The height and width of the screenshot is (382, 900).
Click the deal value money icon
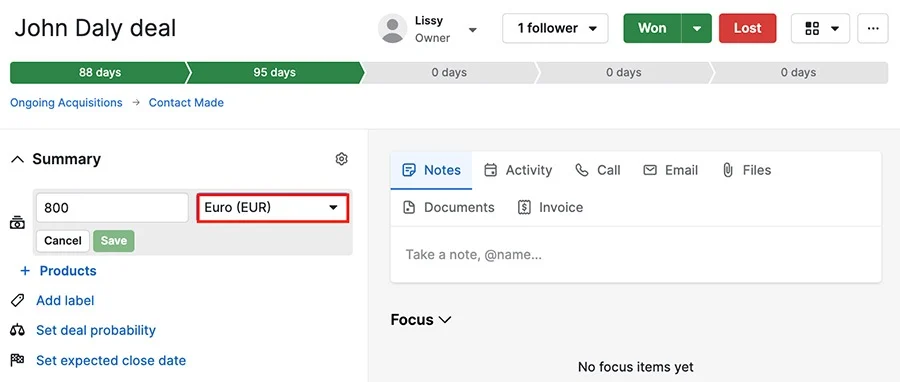[17, 223]
